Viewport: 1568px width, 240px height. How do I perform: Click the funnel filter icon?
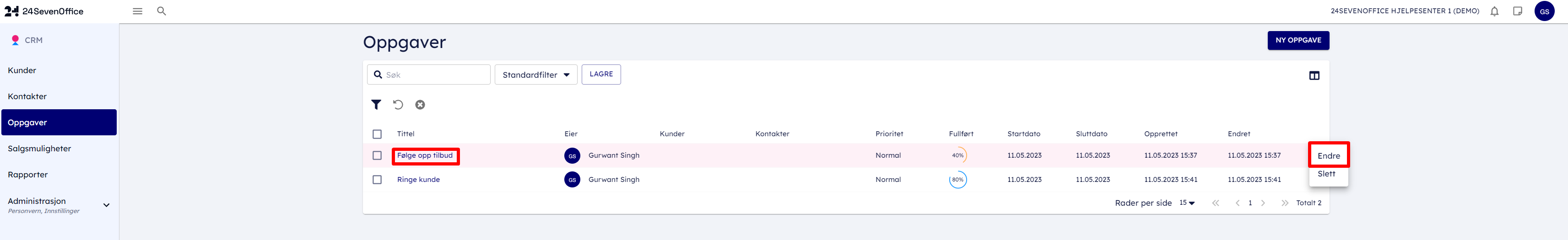tap(376, 105)
